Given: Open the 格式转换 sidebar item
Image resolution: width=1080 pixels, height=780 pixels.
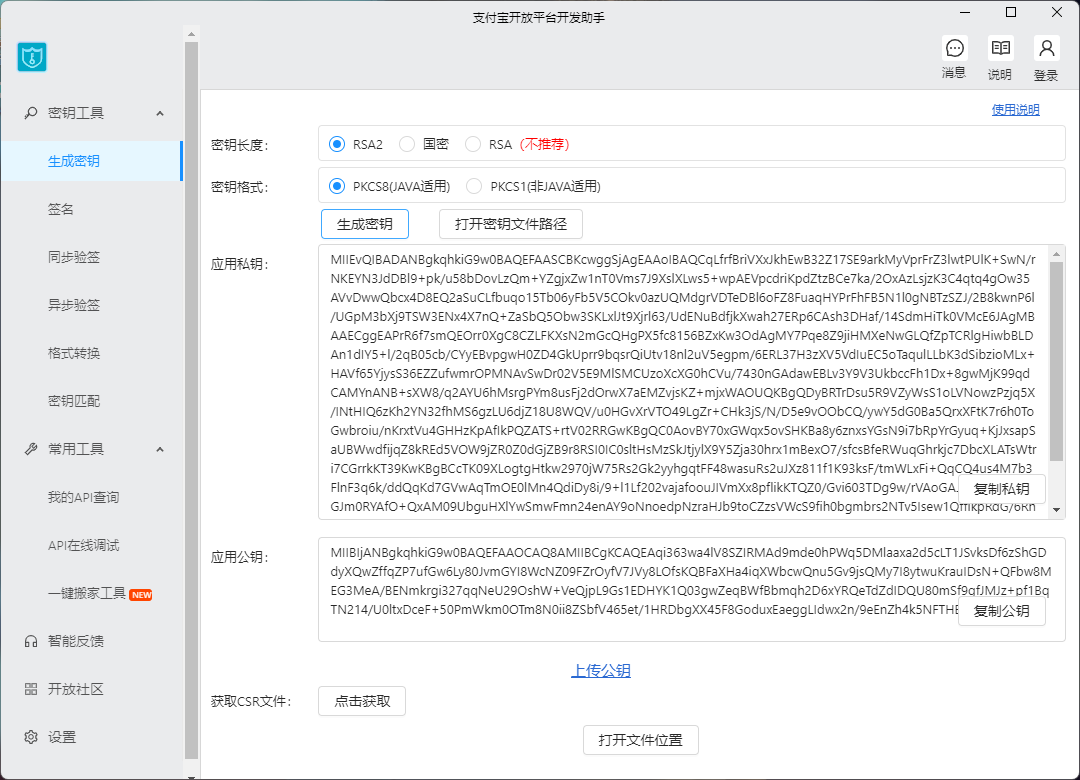Looking at the screenshot, I should 92,353.
